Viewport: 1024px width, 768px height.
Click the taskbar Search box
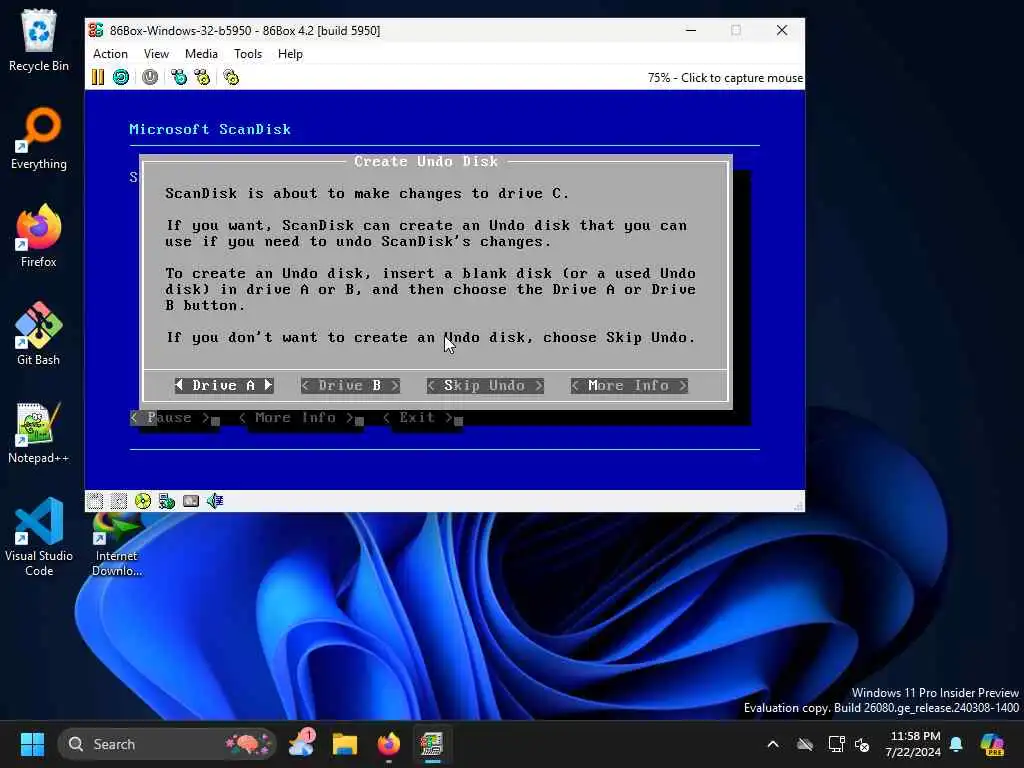(x=167, y=744)
